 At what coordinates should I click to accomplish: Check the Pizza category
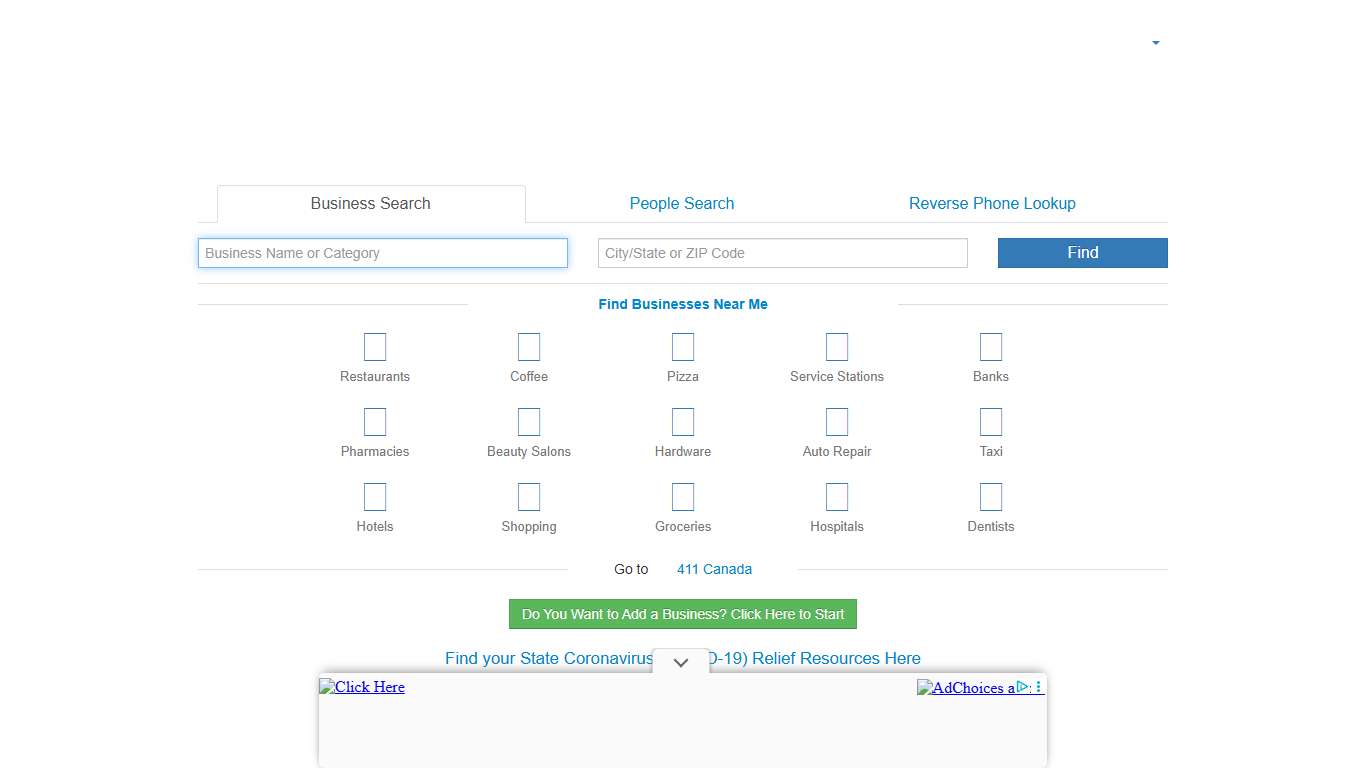click(x=683, y=347)
